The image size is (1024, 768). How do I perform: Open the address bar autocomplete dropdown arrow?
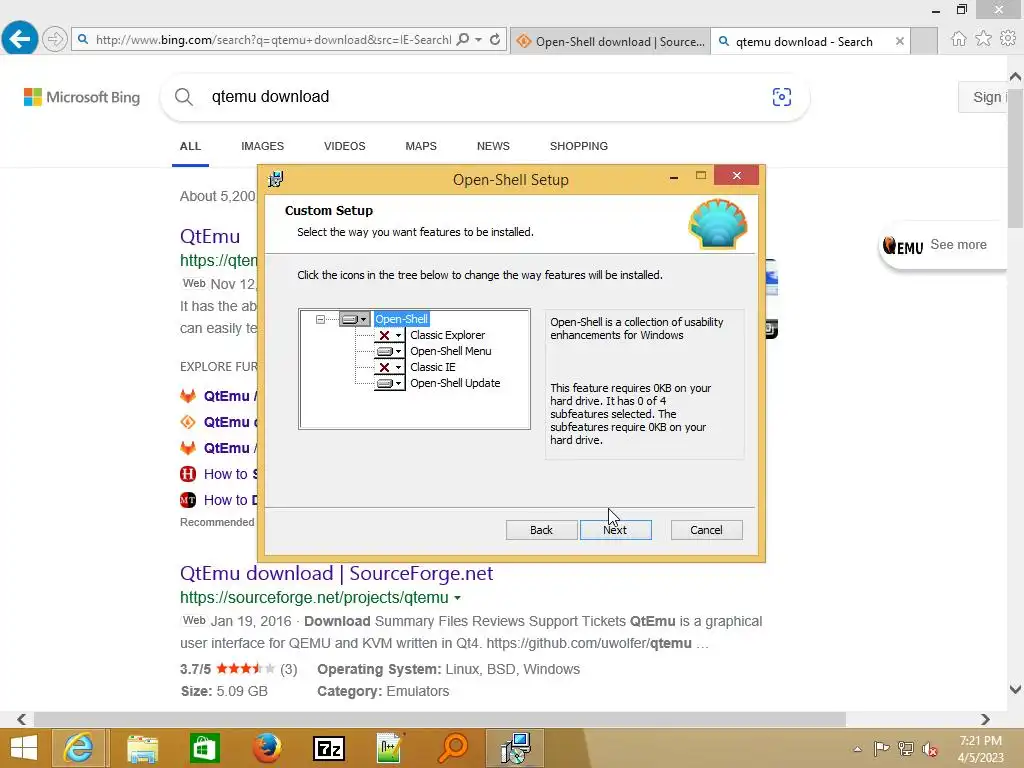pyautogui.click(x=479, y=40)
